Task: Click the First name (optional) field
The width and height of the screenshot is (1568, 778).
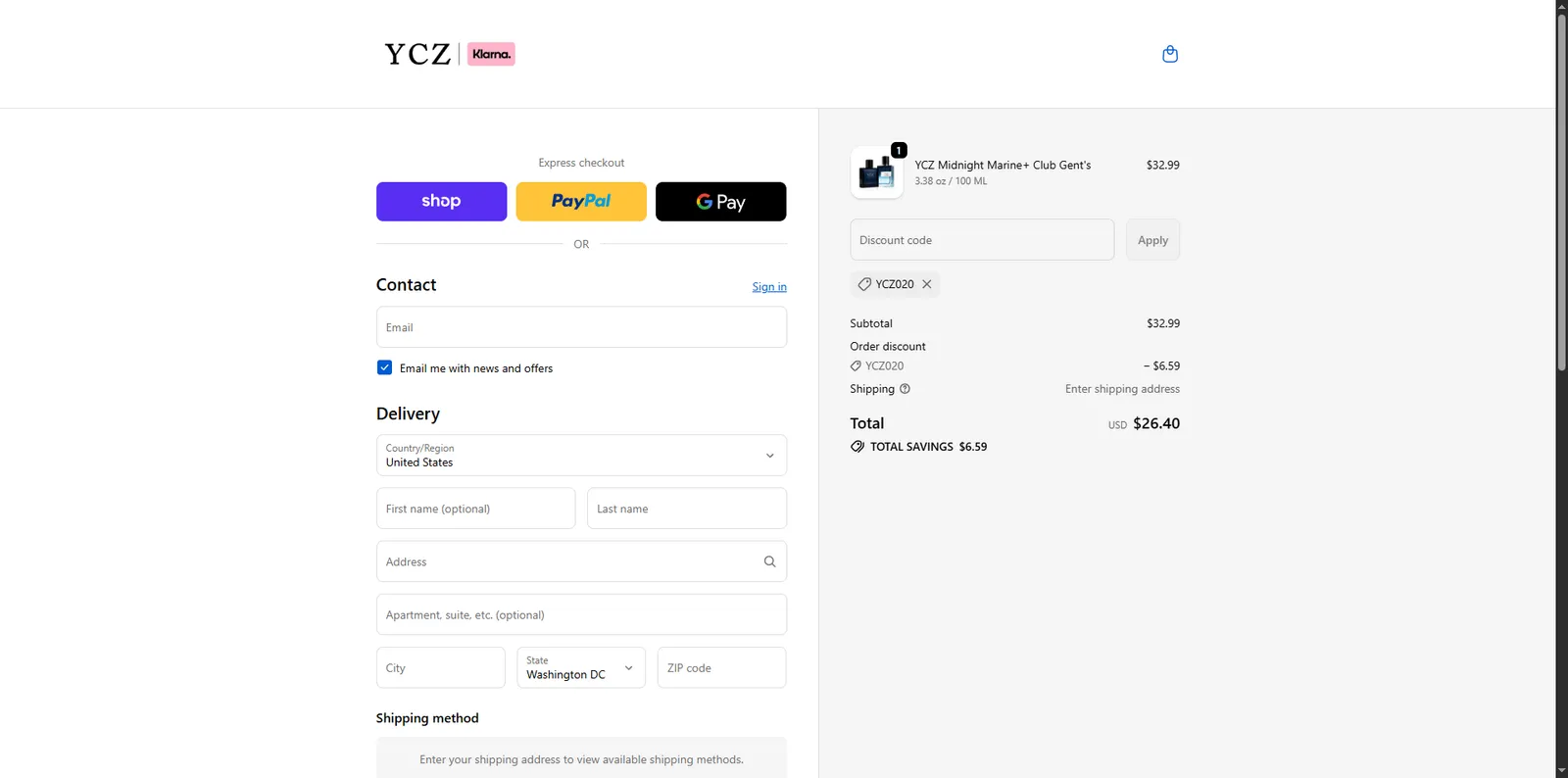Action: (475, 509)
